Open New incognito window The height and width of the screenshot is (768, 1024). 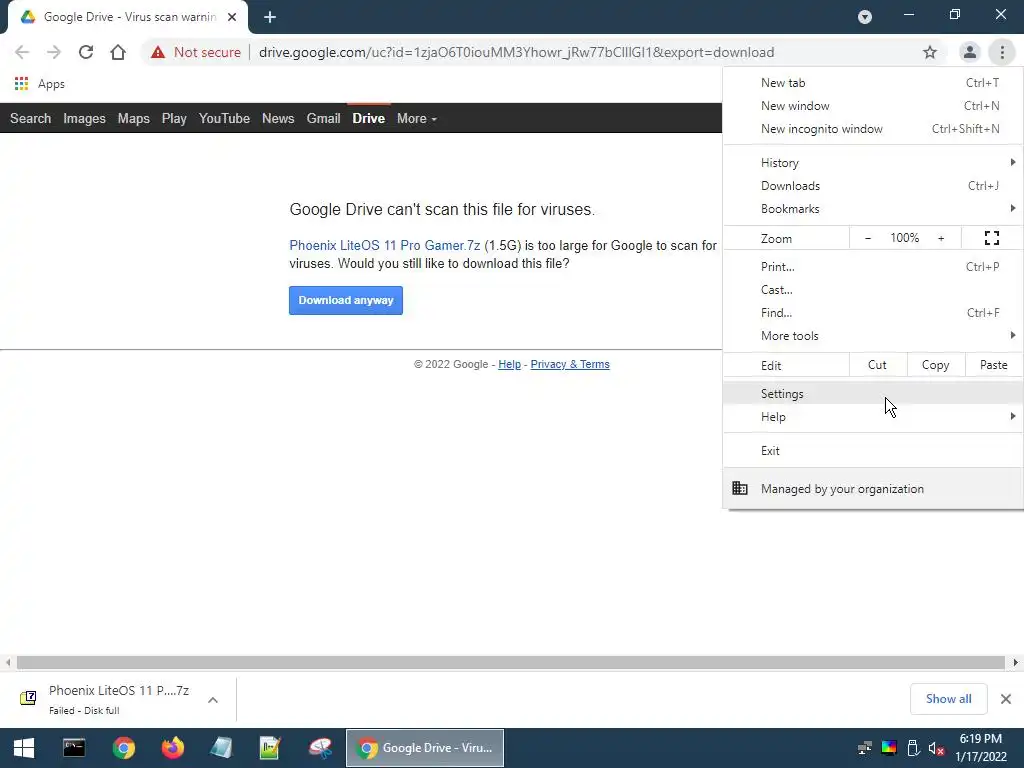[x=873, y=129]
